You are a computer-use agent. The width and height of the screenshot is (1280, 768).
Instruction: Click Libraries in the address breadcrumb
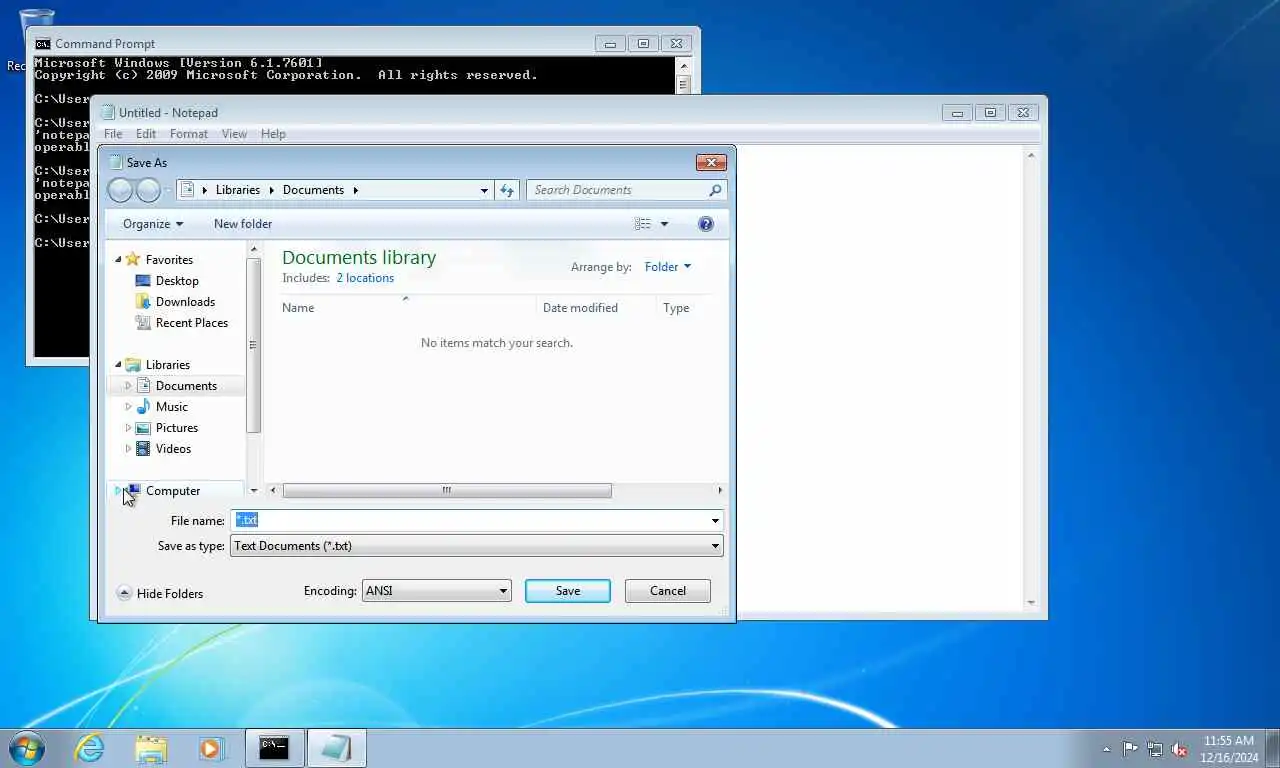(238, 190)
